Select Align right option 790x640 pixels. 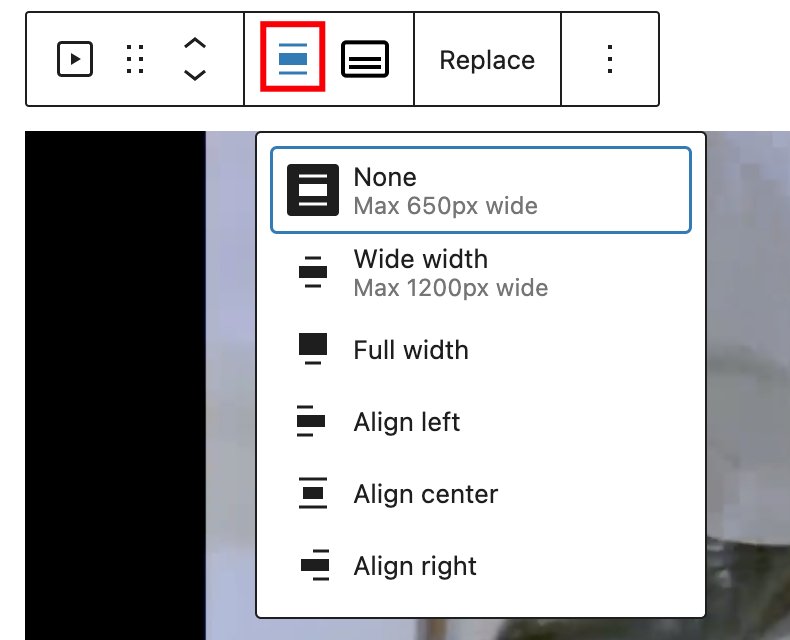[x=481, y=565]
